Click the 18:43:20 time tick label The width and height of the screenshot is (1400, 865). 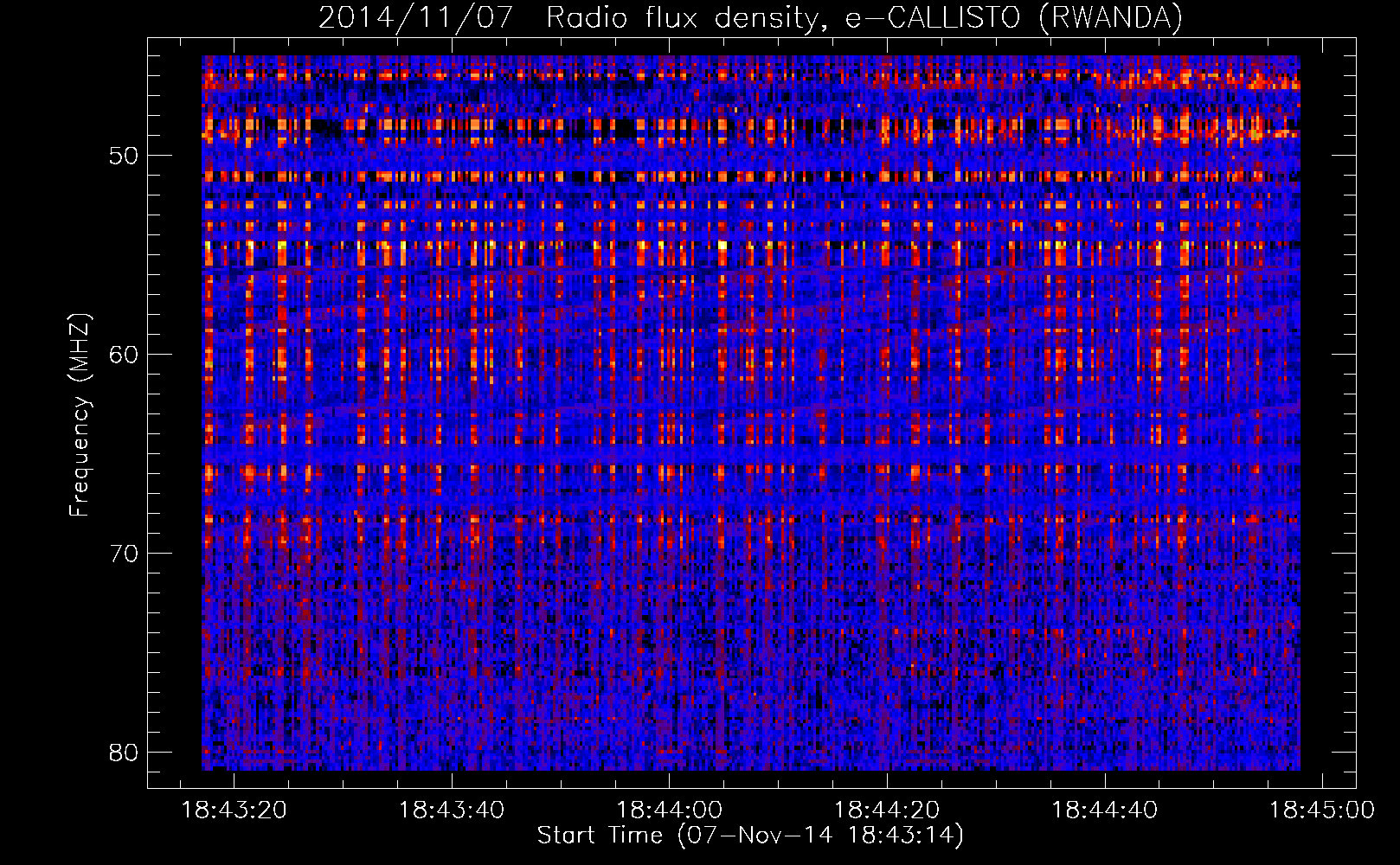[234, 810]
